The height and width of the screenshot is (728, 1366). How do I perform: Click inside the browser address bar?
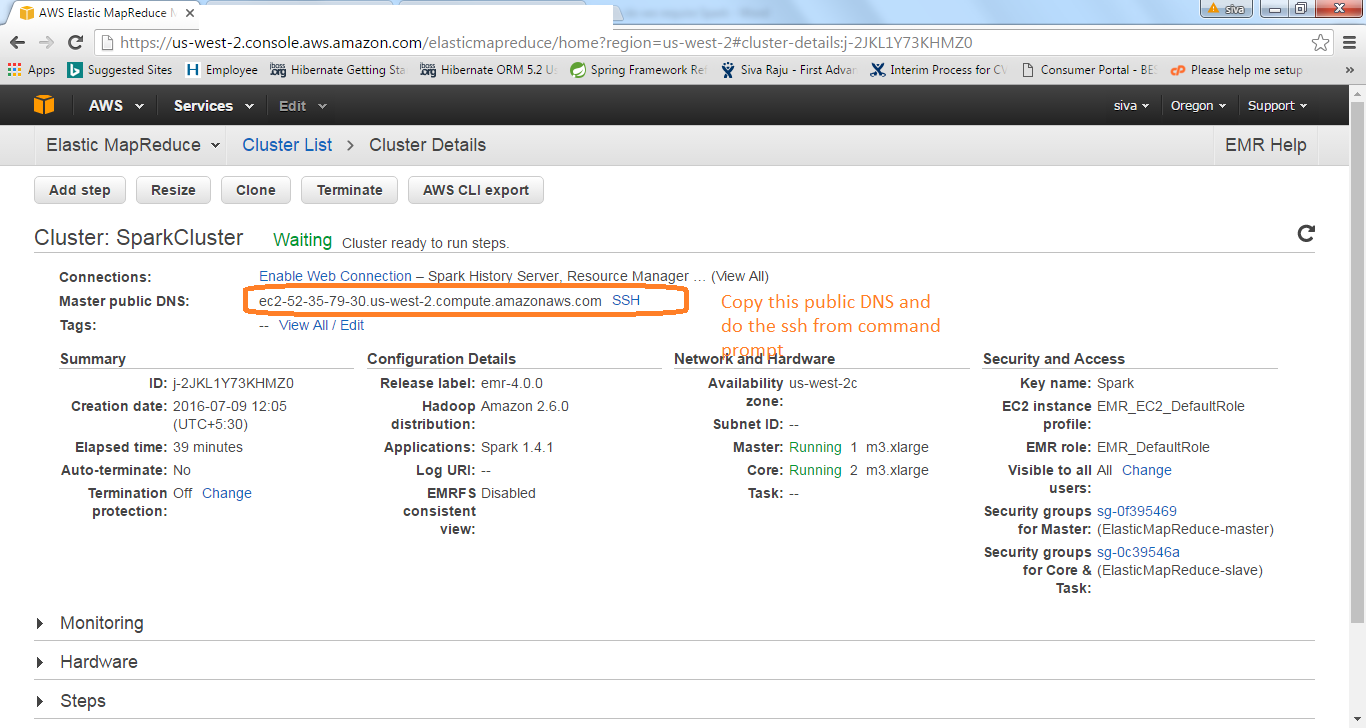click(x=400, y=44)
